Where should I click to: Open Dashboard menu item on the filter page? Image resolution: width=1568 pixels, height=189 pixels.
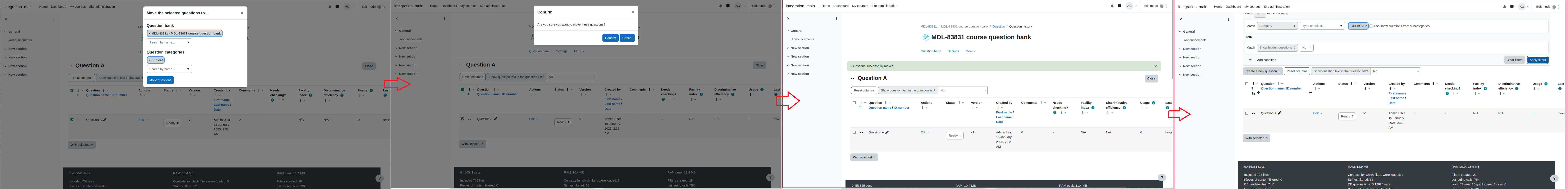pos(1233,7)
